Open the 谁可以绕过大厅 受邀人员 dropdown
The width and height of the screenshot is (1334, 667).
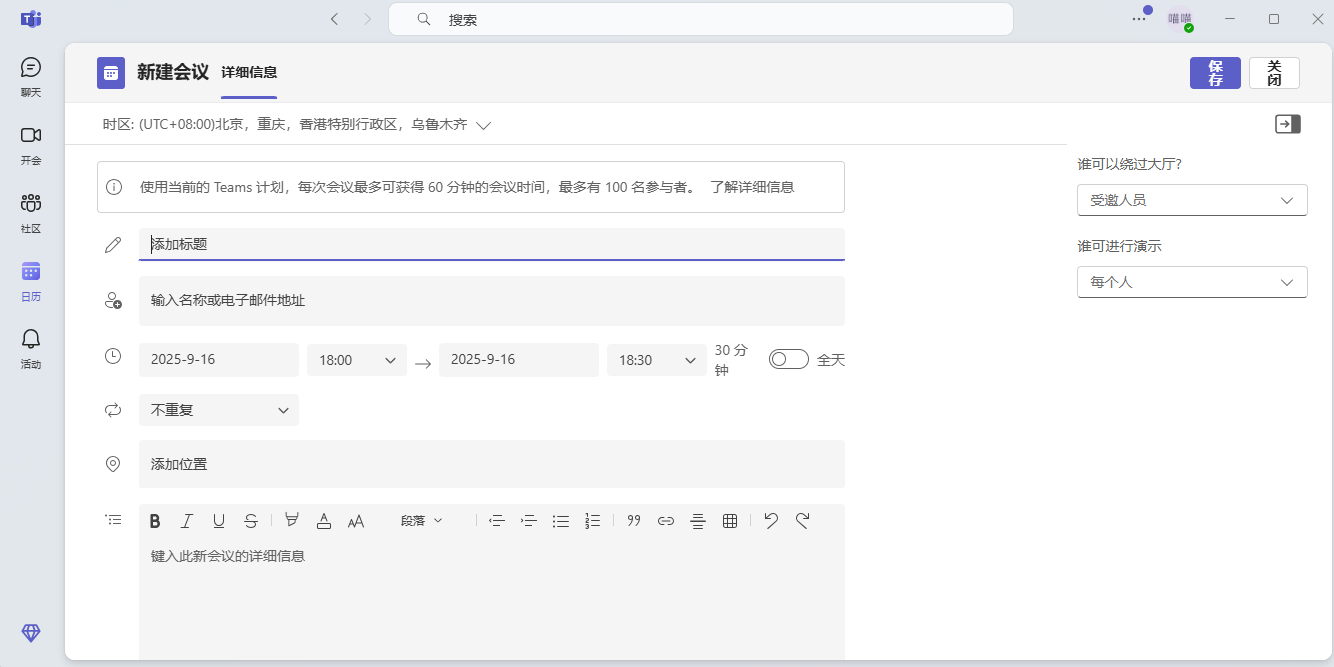1192,200
